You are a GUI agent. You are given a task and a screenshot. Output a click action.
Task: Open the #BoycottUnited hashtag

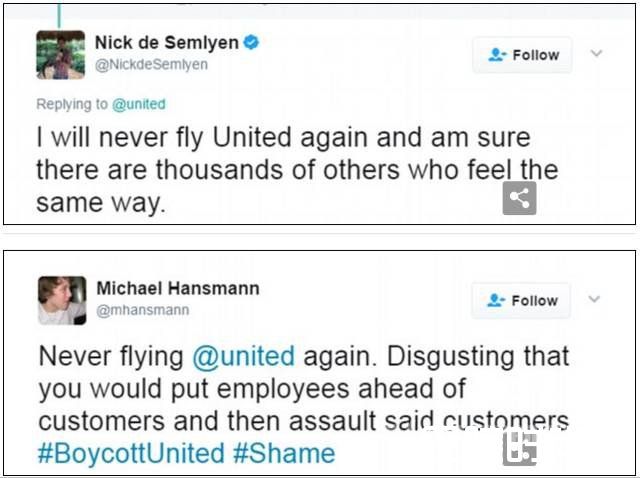130,453
